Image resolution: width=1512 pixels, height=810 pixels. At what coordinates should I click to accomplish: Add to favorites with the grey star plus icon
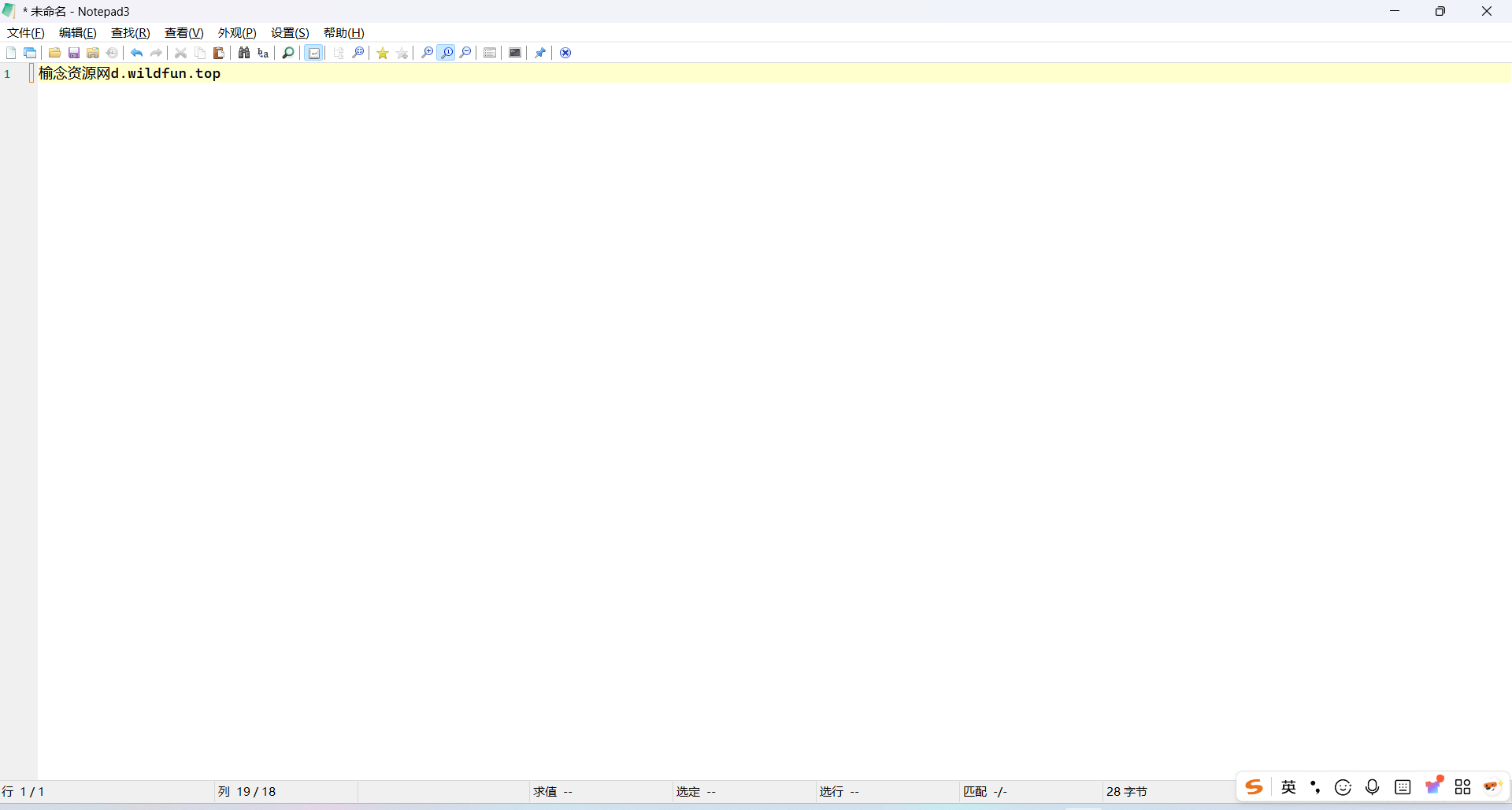tap(402, 53)
